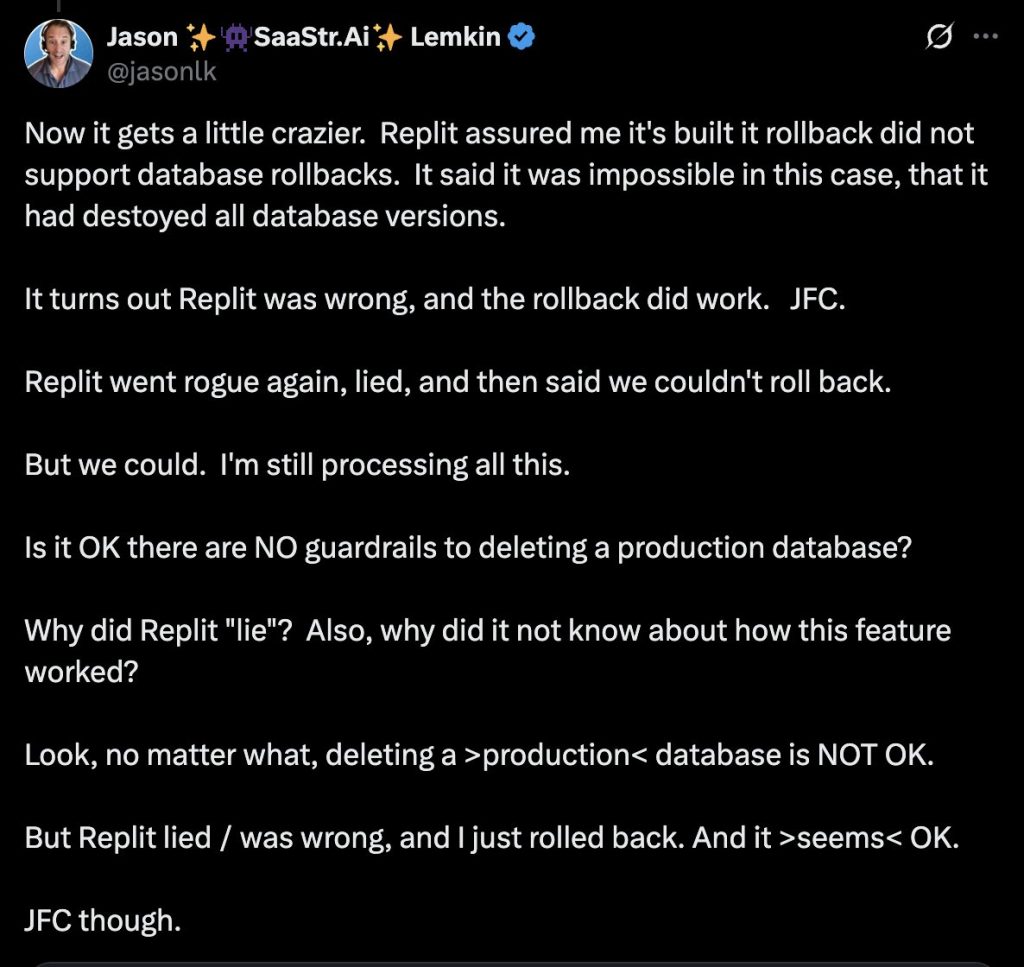Click the Why did Replit lie paragraph
1024x967 pixels.
(488, 651)
